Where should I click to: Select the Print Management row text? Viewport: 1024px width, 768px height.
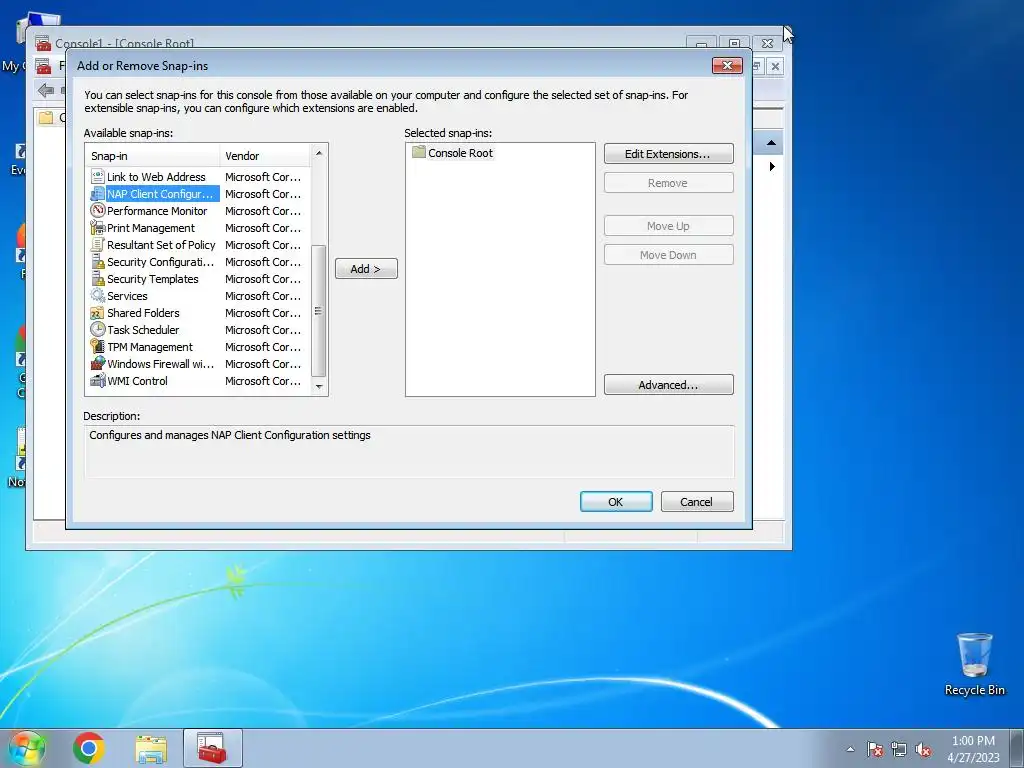pyautogui.click(x=151, y=228)
